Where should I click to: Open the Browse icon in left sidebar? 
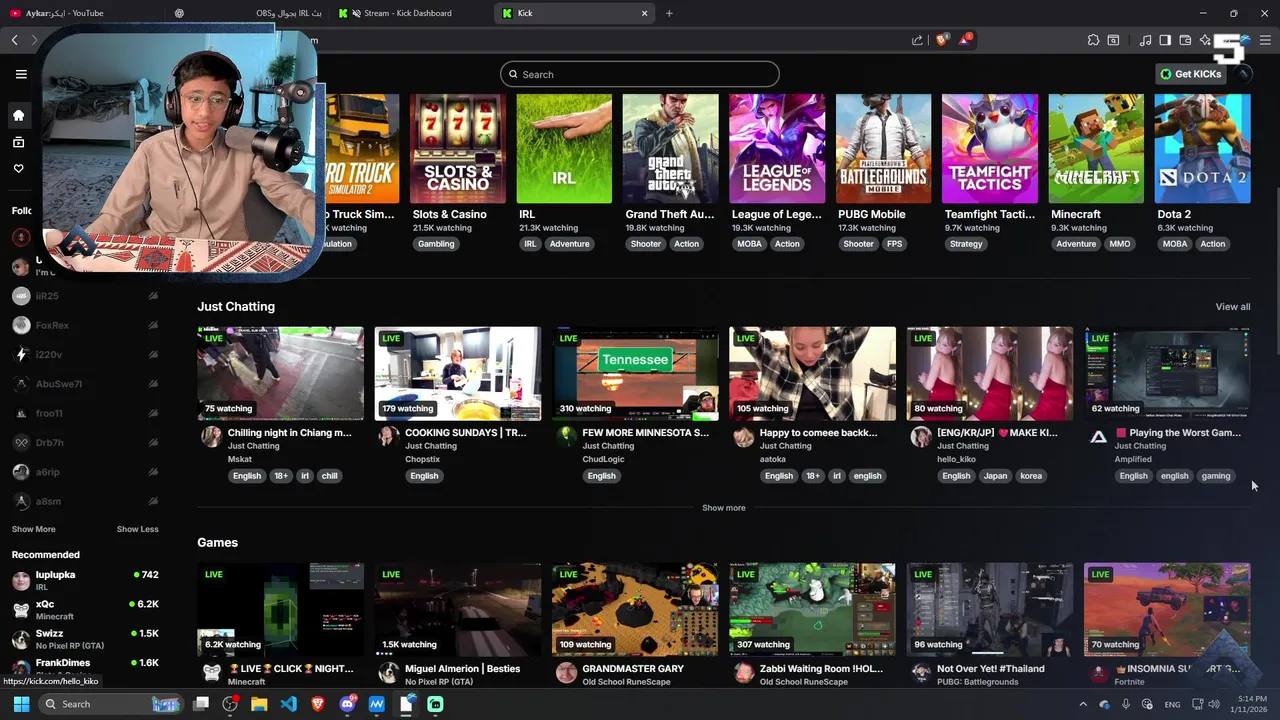18,143
